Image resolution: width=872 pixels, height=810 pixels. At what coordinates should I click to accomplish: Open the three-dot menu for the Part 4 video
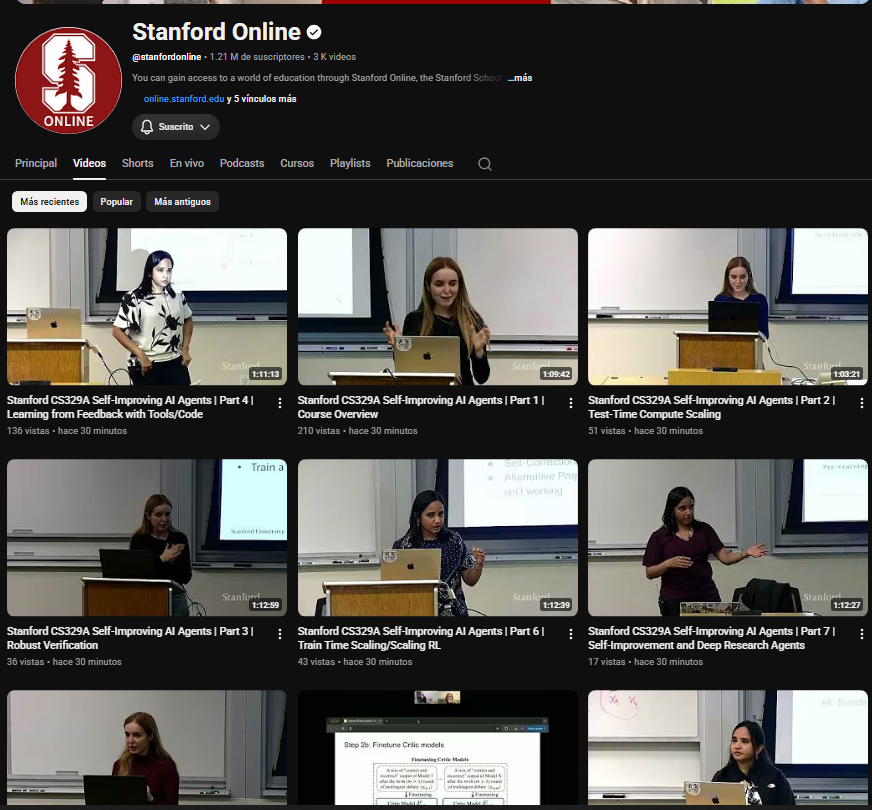pos(280,403)
